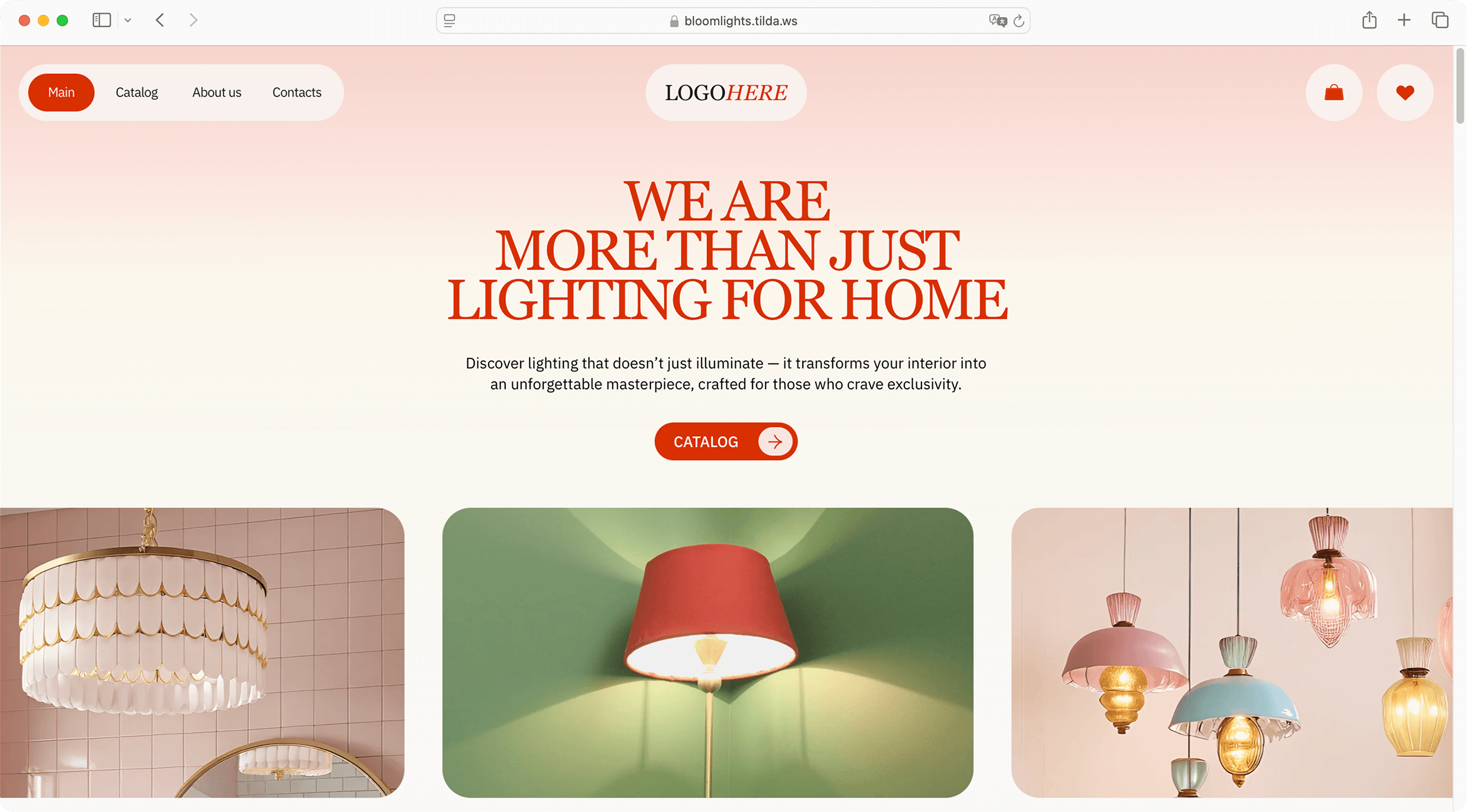Open the page Reader menu icon
1467x812 pixels.
[x=449, y=21]
